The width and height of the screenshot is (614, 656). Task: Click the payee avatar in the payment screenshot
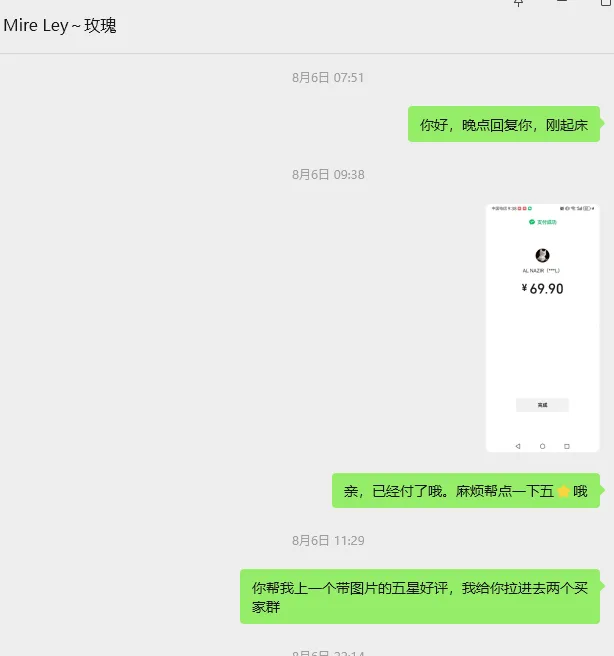pyautogui.click(x=542, y=255)
